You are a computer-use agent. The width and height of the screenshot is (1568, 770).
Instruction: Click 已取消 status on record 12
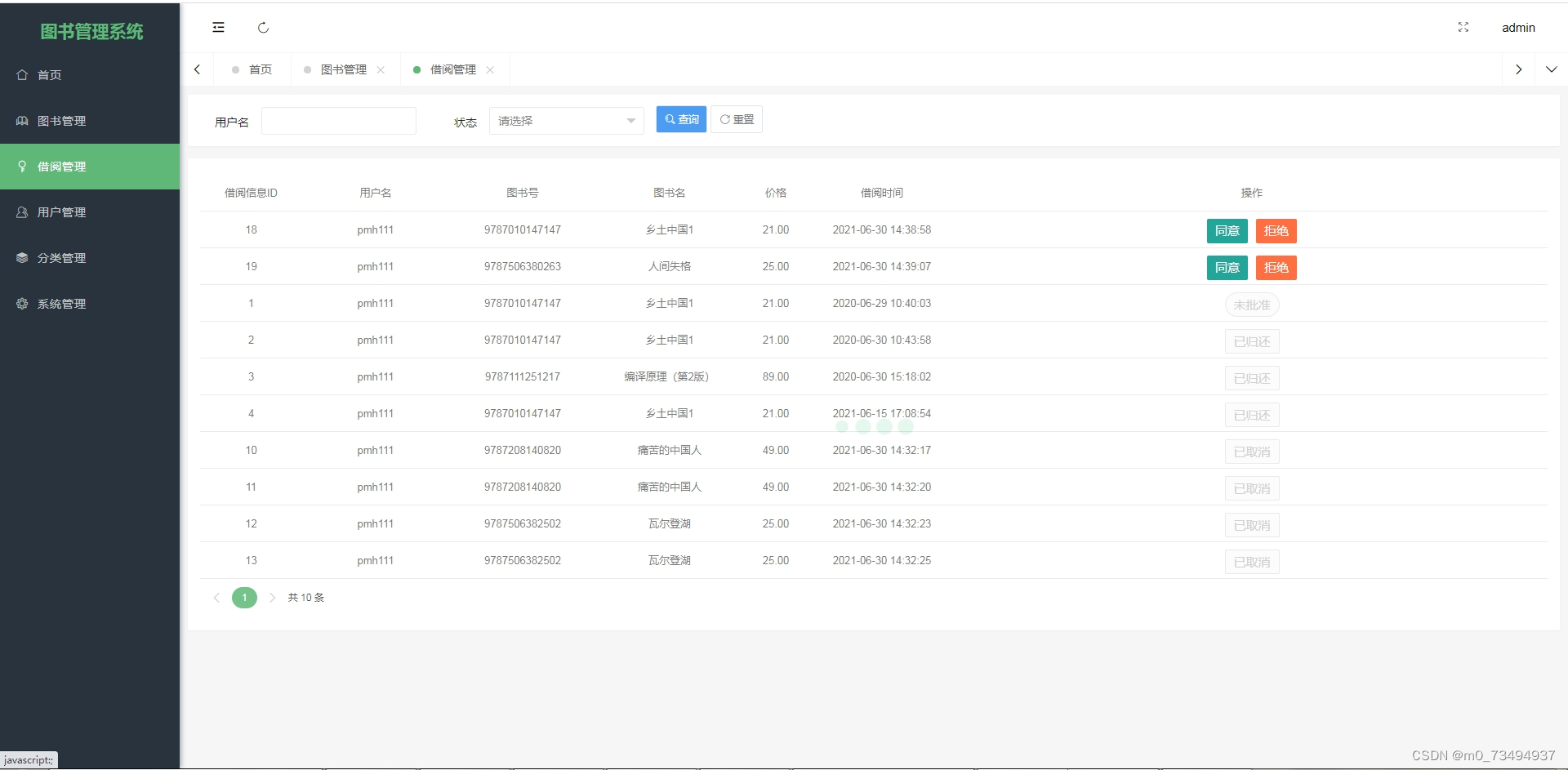click(x=1252, y=525)
